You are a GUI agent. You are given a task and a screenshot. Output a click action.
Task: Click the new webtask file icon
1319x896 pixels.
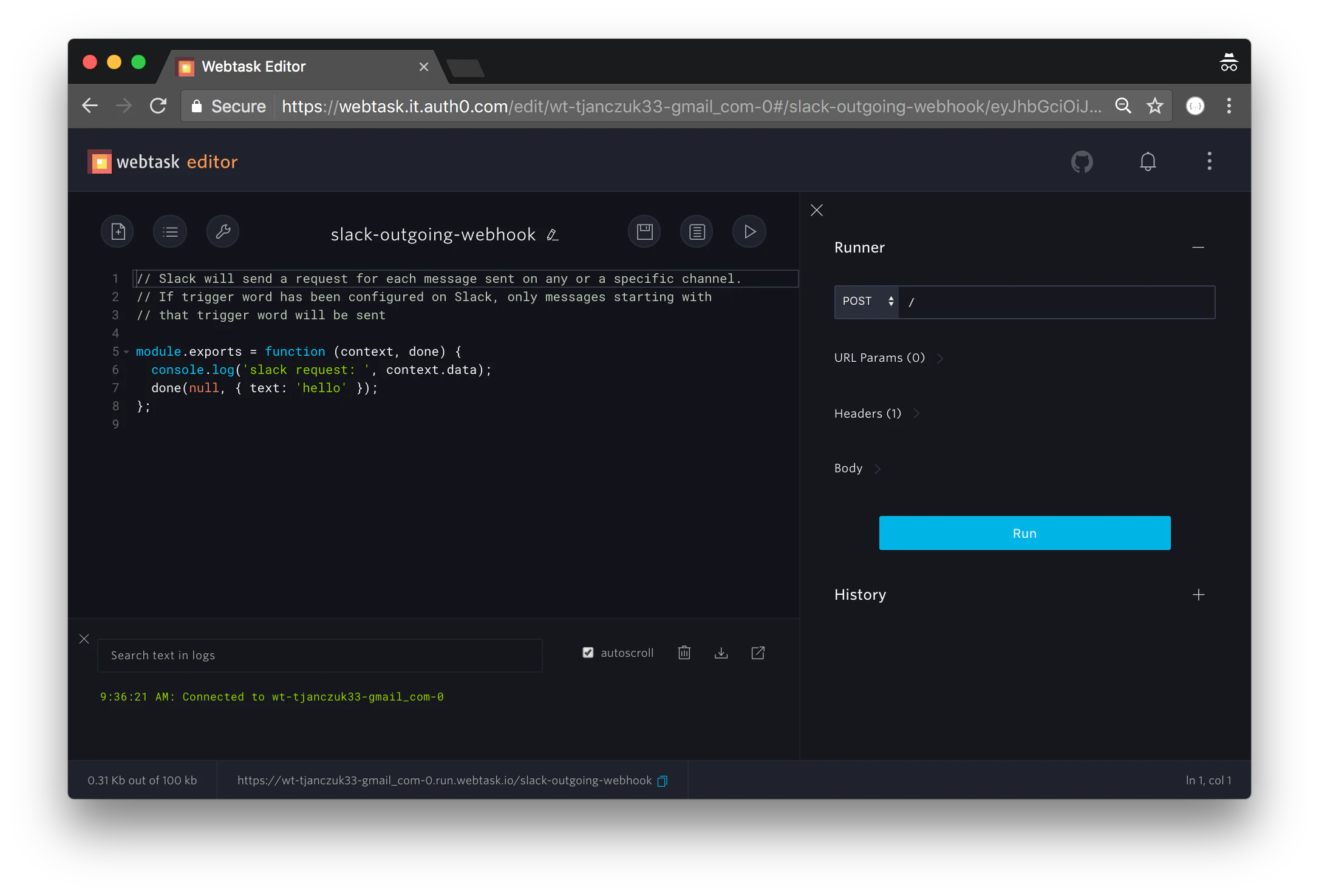point(118,232)
